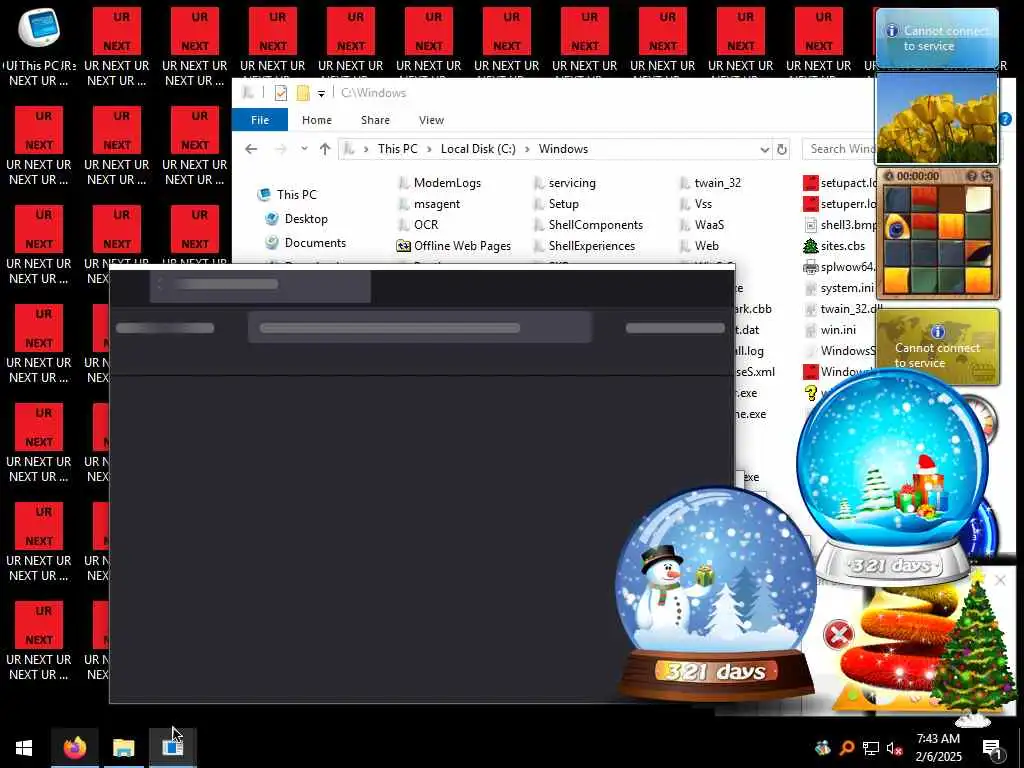Select the OCR folder
The image size is (1024, 768).
419,225
